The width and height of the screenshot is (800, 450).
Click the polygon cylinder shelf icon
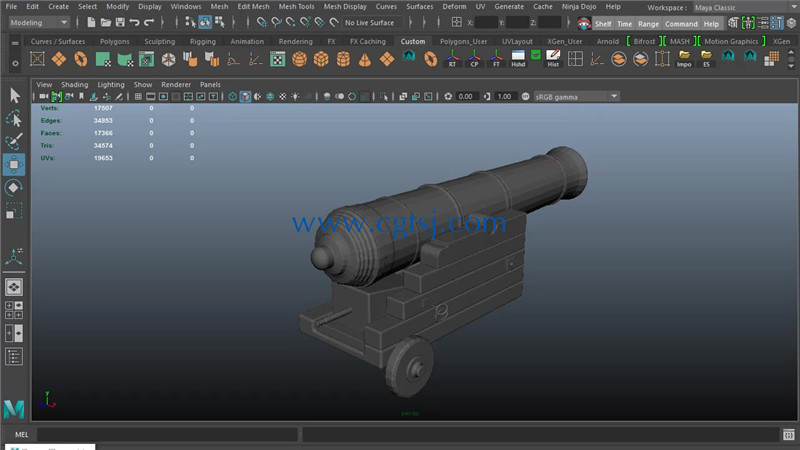(343, 59)
